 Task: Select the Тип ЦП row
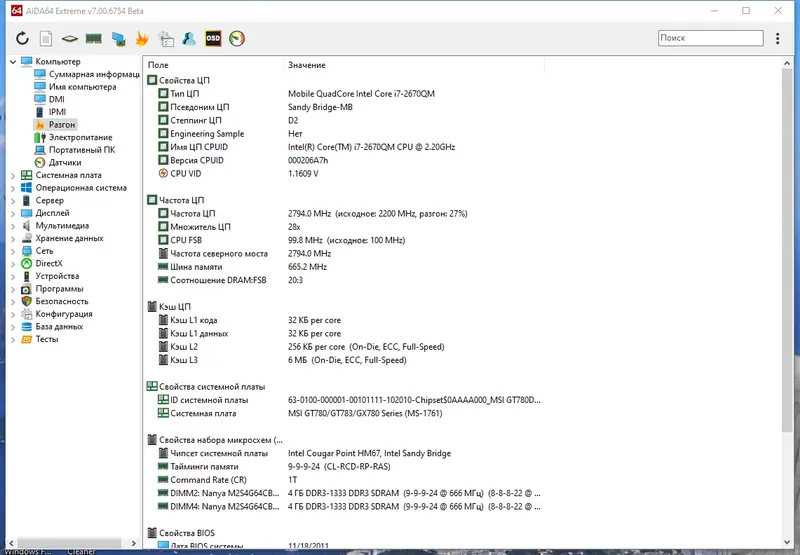pos(345,94)
